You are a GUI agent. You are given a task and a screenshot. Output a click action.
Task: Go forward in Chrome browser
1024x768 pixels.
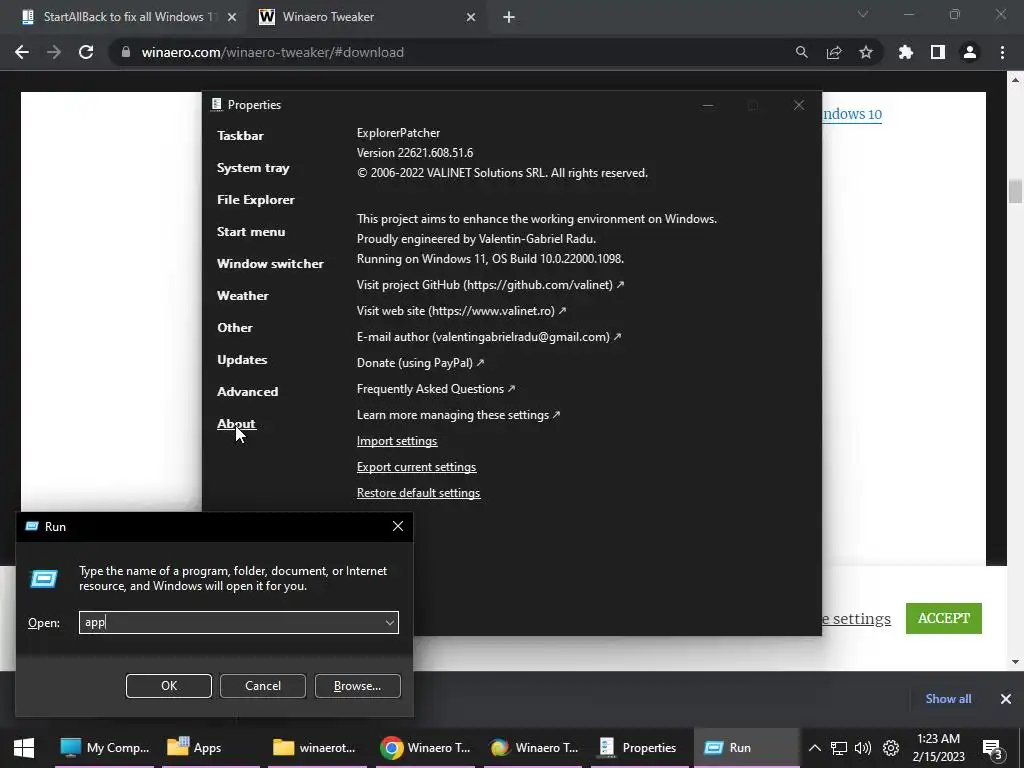[54, 52]
